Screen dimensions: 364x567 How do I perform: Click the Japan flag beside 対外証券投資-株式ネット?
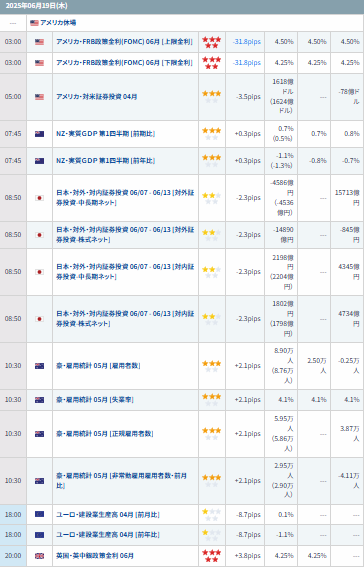pos(39,235)
